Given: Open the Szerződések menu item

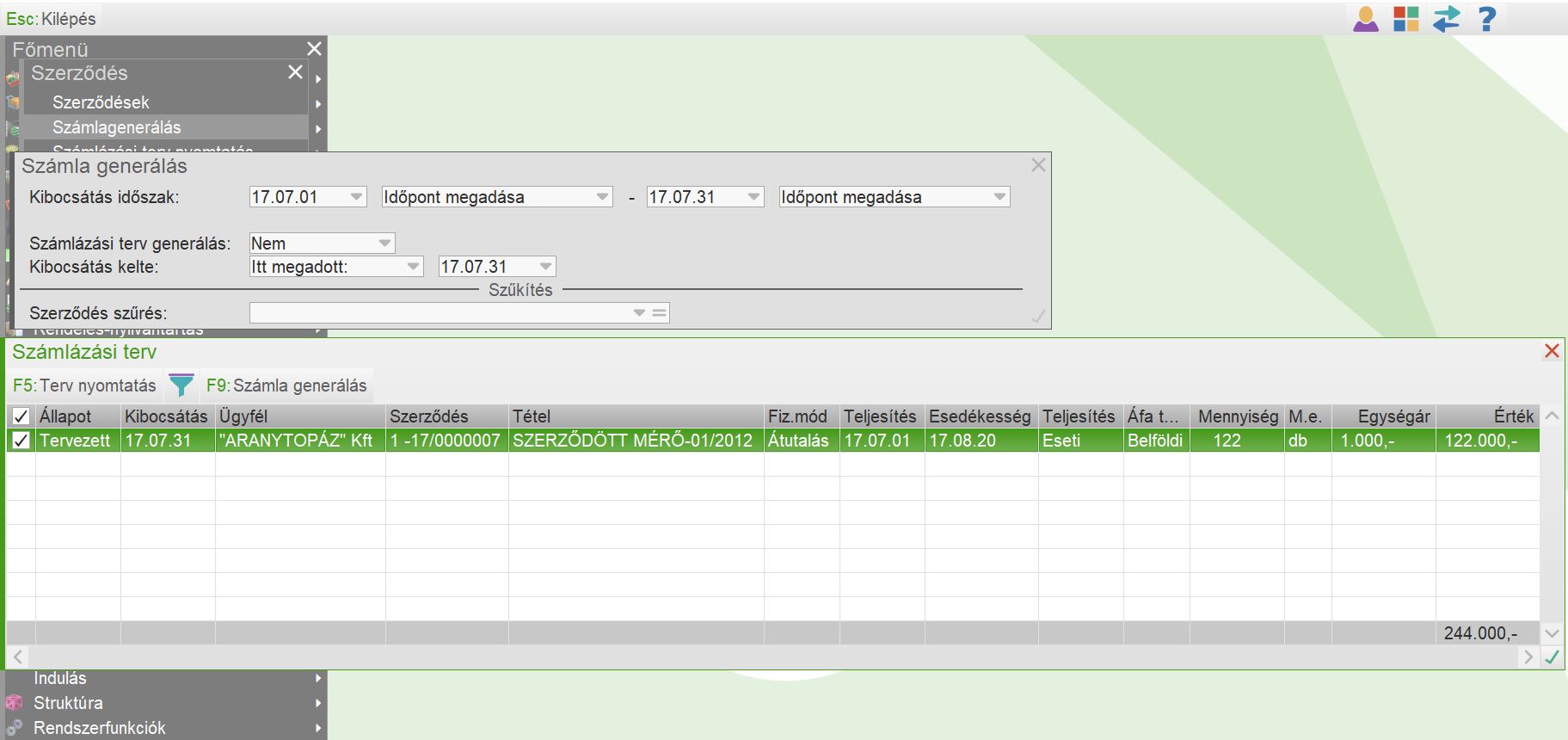Looking at the screenshot, I should [x=101, y=102].
